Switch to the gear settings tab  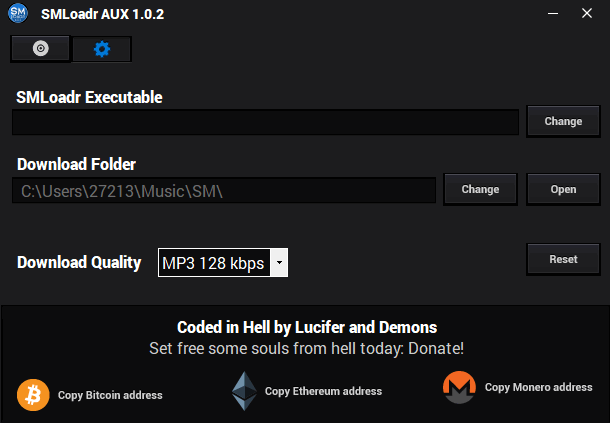click(x=102, y=49)
